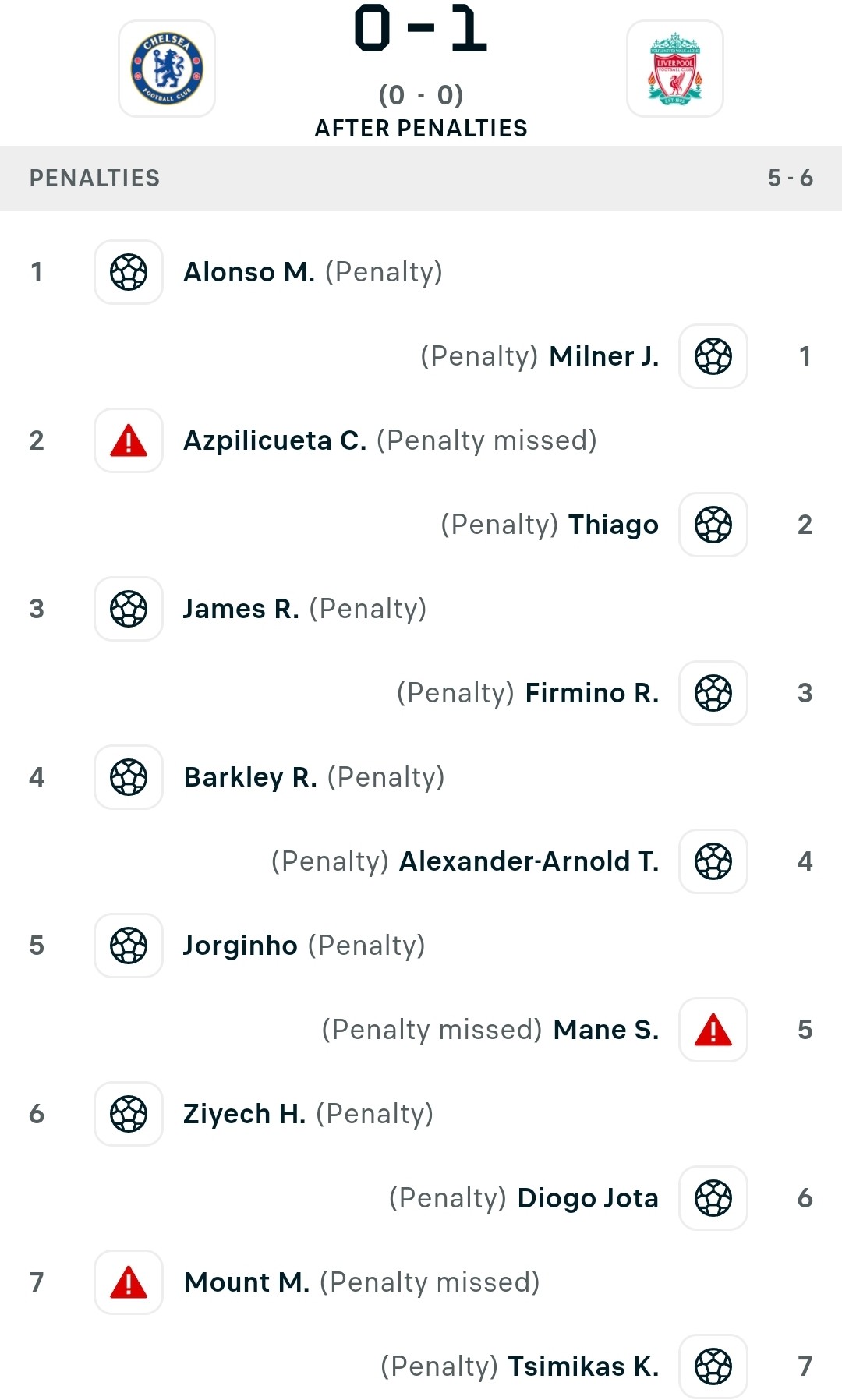This screenshot has width=842, height=1400.
Task: Open the Chelsea club crest
Action: 167,69
